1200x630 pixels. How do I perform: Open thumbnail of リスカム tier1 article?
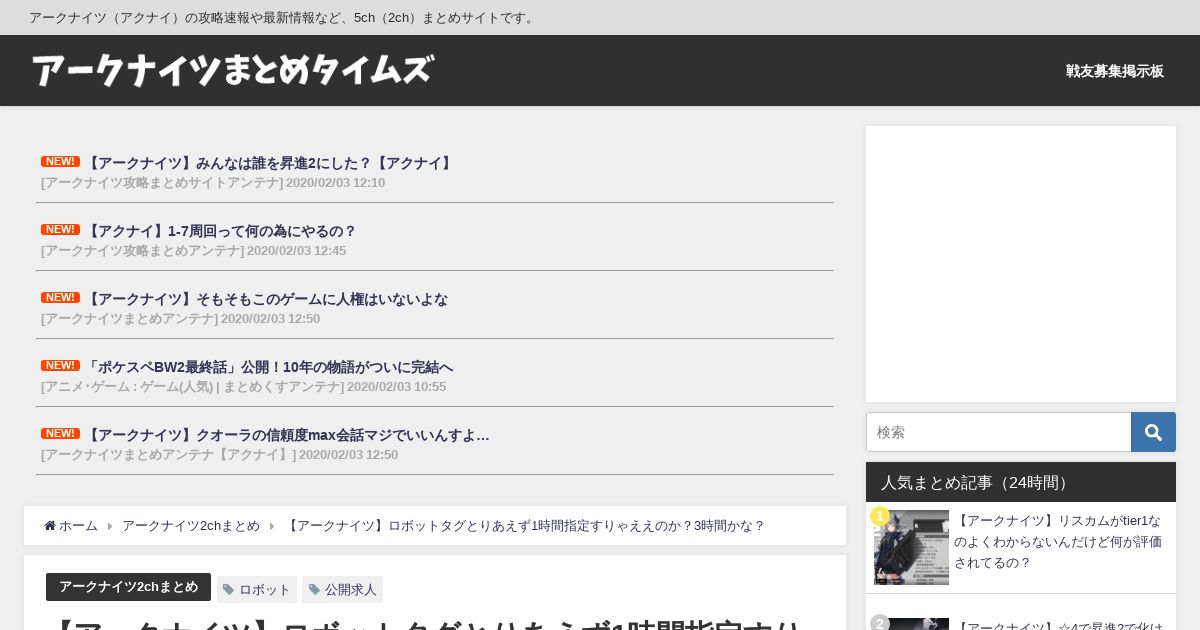tap(911, 547)
